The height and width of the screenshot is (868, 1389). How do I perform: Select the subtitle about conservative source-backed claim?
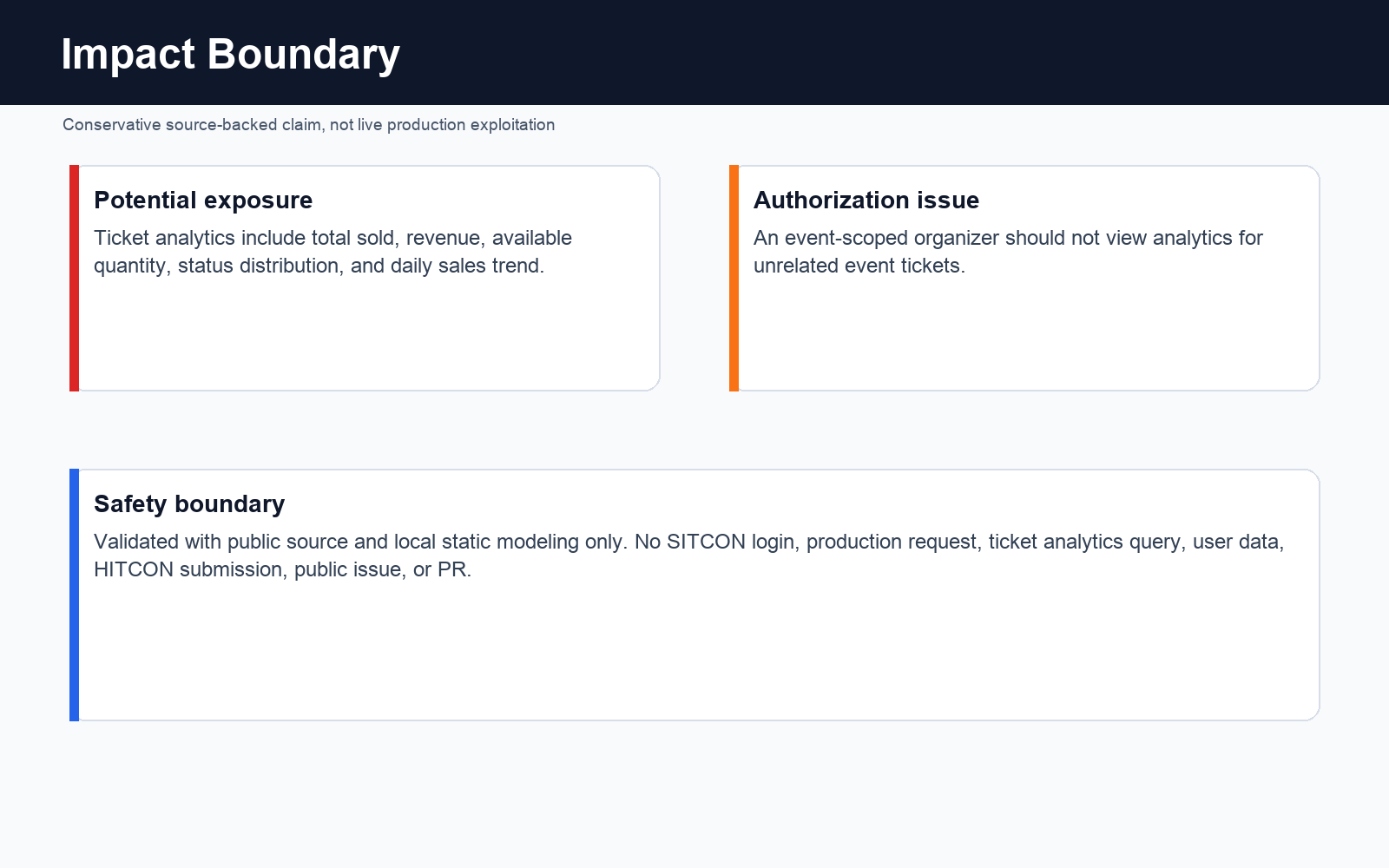tap(308, 125)
